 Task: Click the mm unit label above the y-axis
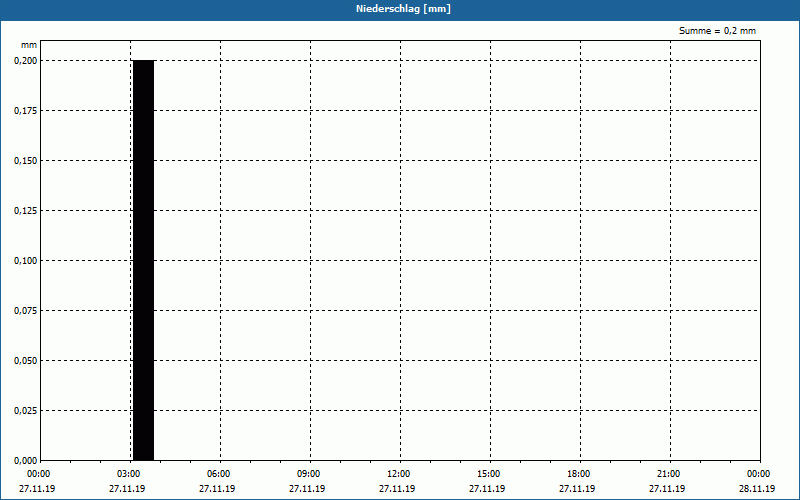point(29,45)
